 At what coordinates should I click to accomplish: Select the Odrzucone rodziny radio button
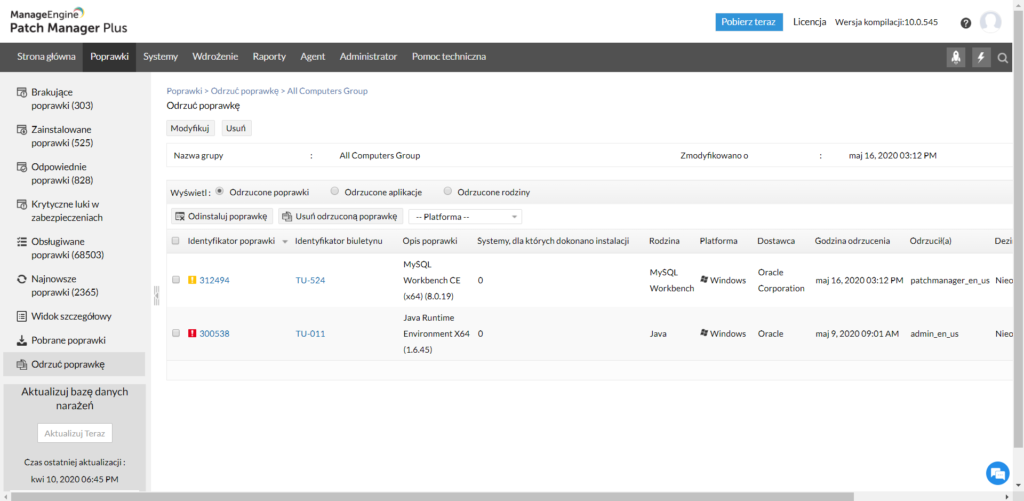448,191
